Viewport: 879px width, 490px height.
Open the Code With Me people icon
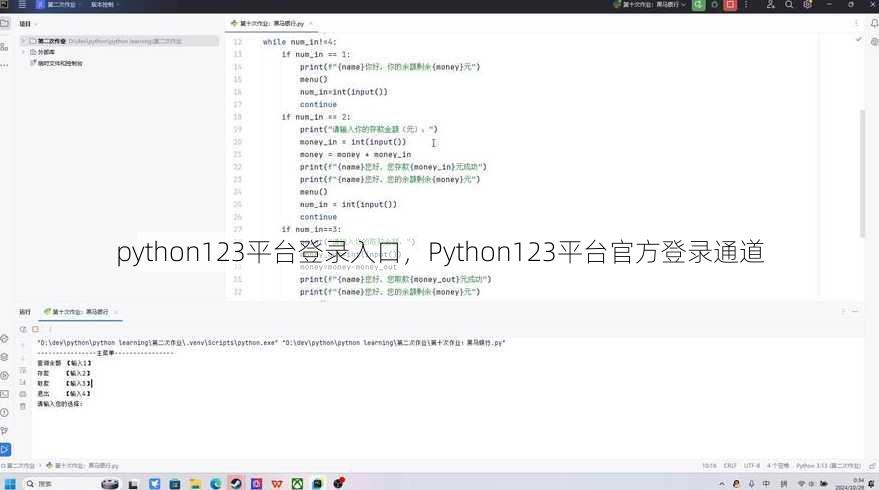coord(771,4)
